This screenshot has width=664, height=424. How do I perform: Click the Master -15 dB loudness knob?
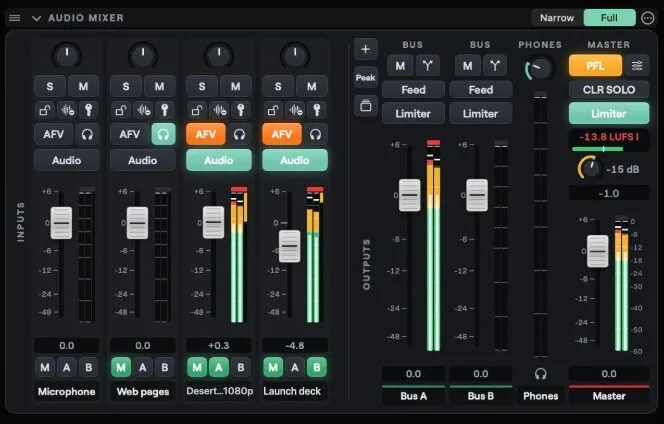pyautogui.click(x=590, y=168)
